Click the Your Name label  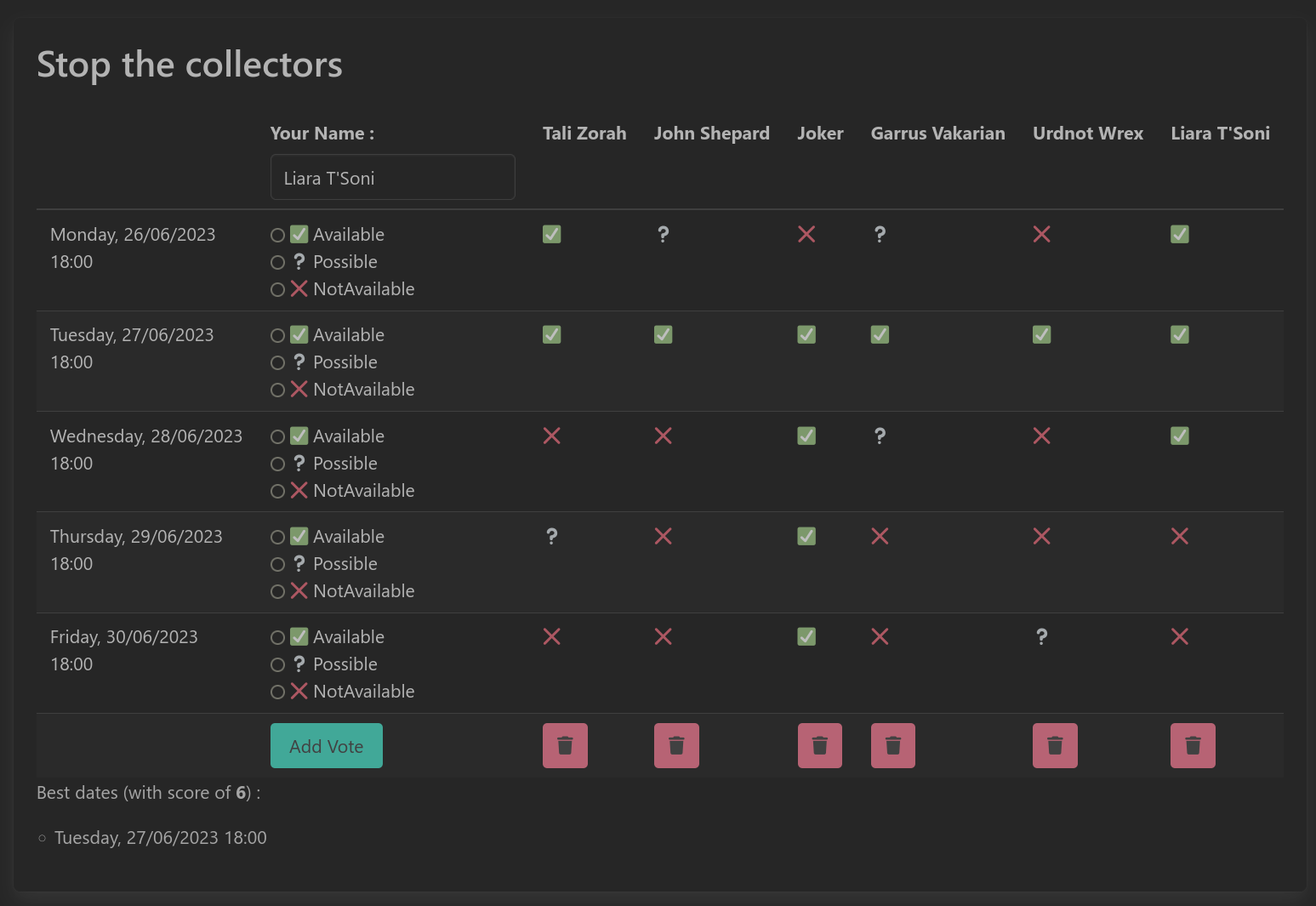[322, 134]
